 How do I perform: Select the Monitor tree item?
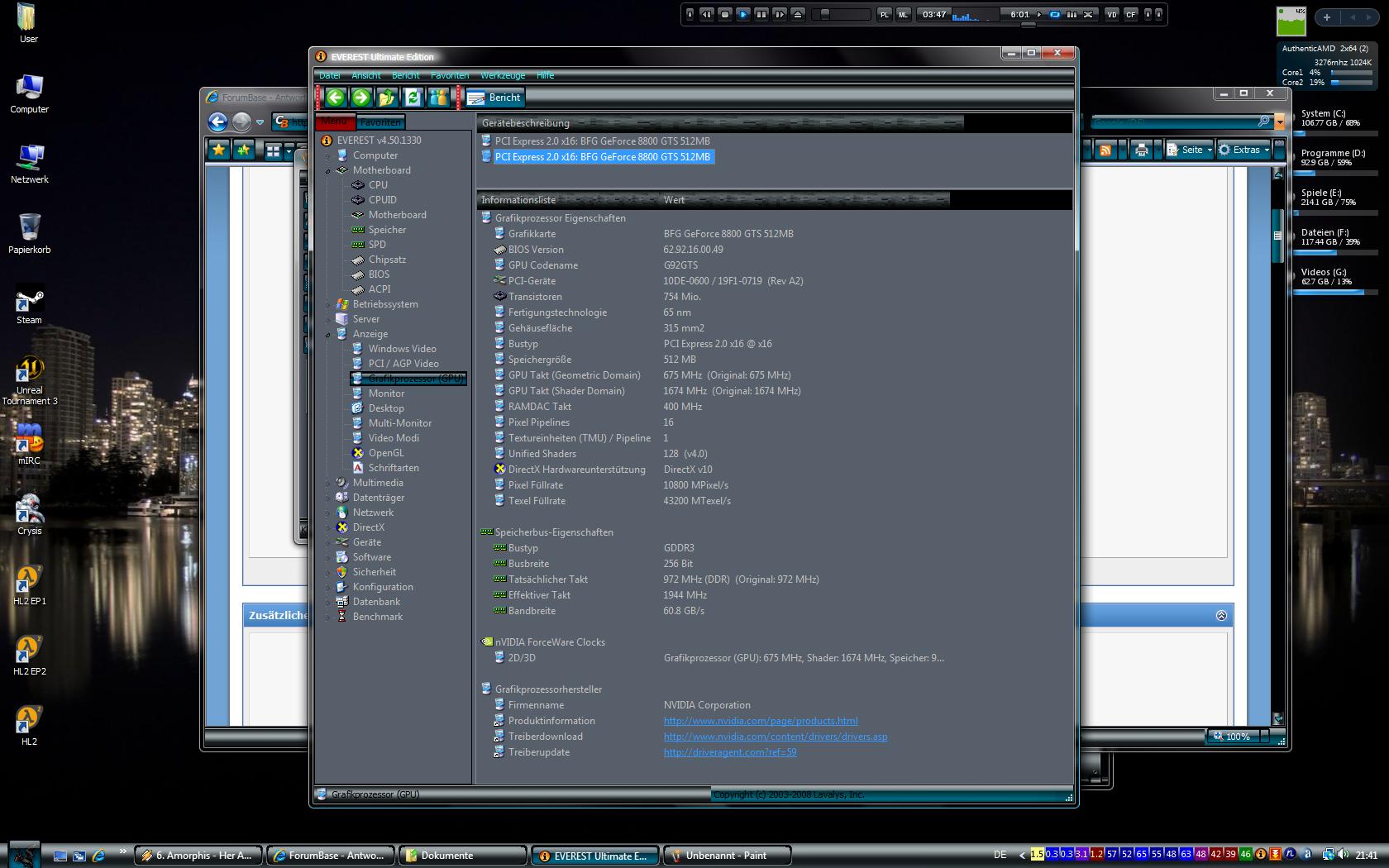386,393
